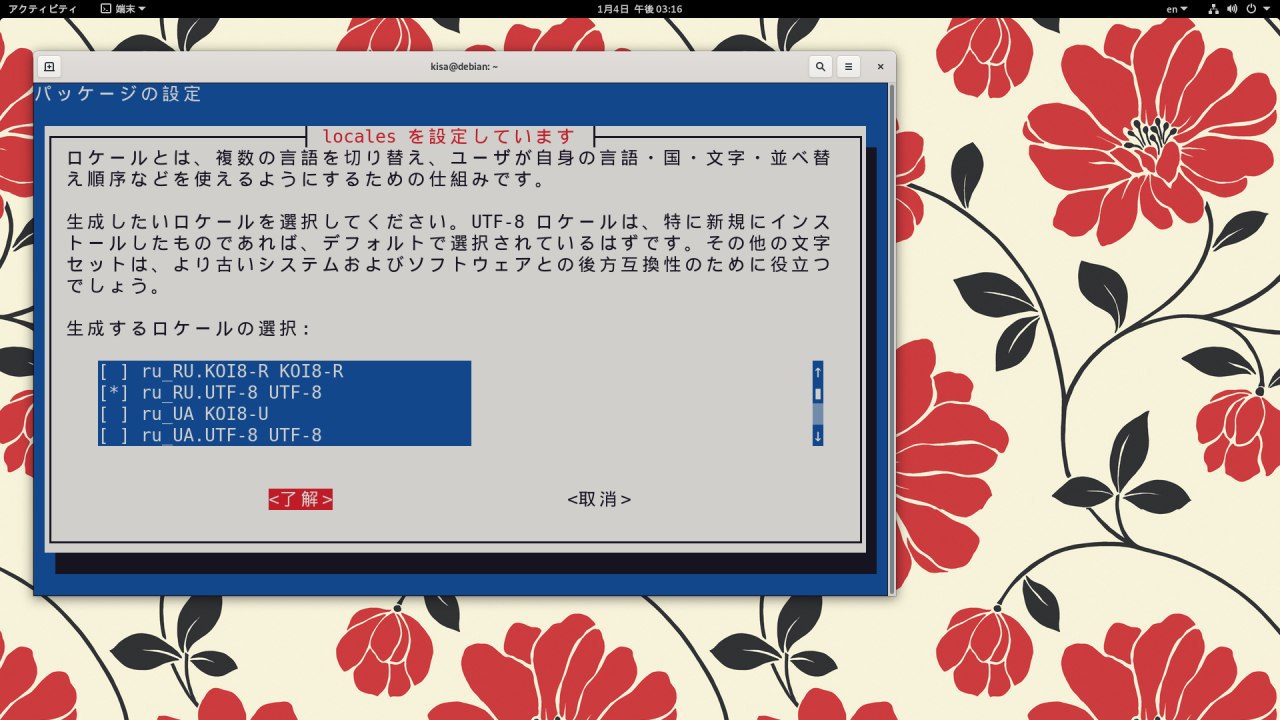Viewport: 1280px width, 720px height.
Task: Click the locale list scroll up arrow
Action: (818, 372)
